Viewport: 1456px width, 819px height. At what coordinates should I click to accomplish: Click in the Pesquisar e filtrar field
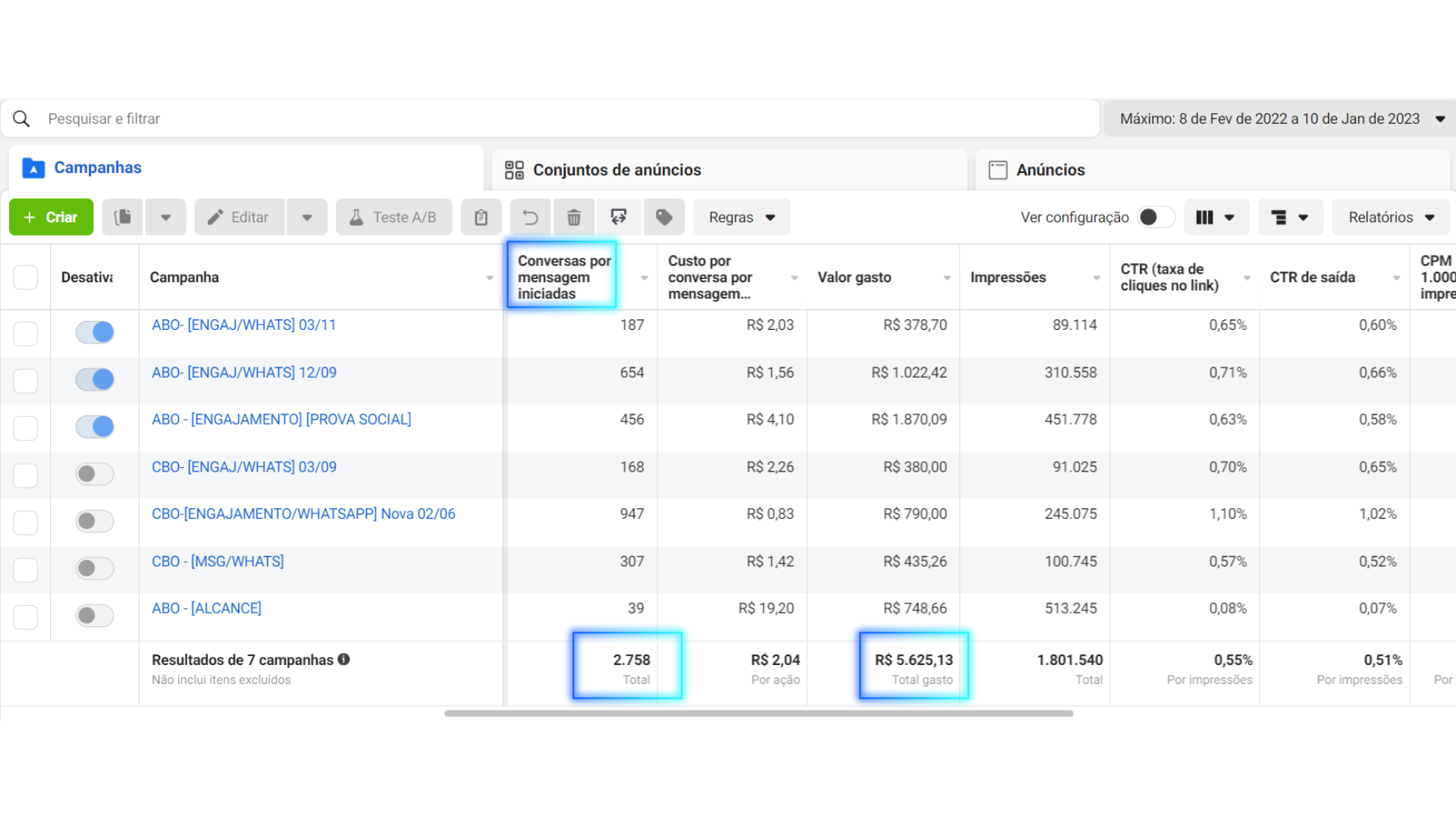tap(531, 119)
